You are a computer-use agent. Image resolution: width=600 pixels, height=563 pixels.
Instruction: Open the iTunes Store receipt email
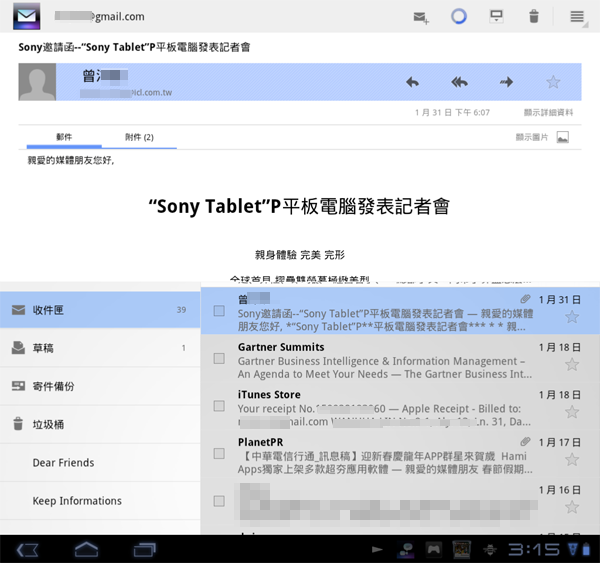[x=400, y=407]
